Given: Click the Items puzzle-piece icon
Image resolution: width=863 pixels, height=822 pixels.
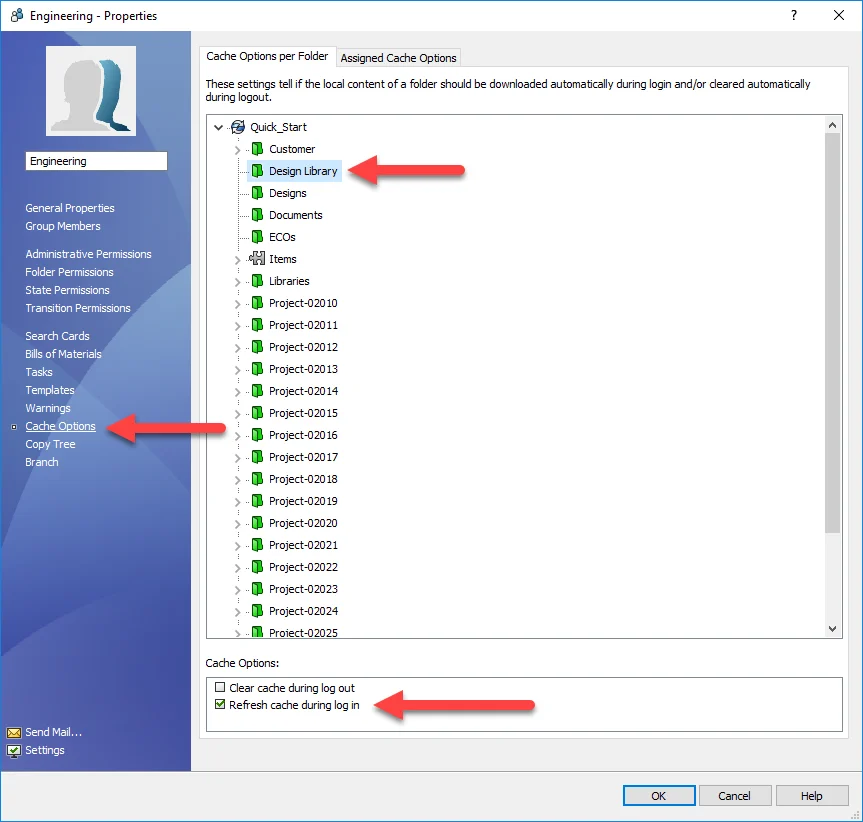Looking at the screenshot, I should (x=257, y=258).
